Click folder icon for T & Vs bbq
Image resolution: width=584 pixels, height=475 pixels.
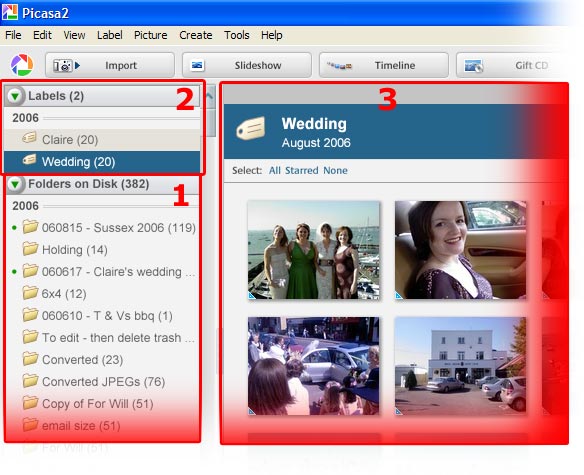30,314
